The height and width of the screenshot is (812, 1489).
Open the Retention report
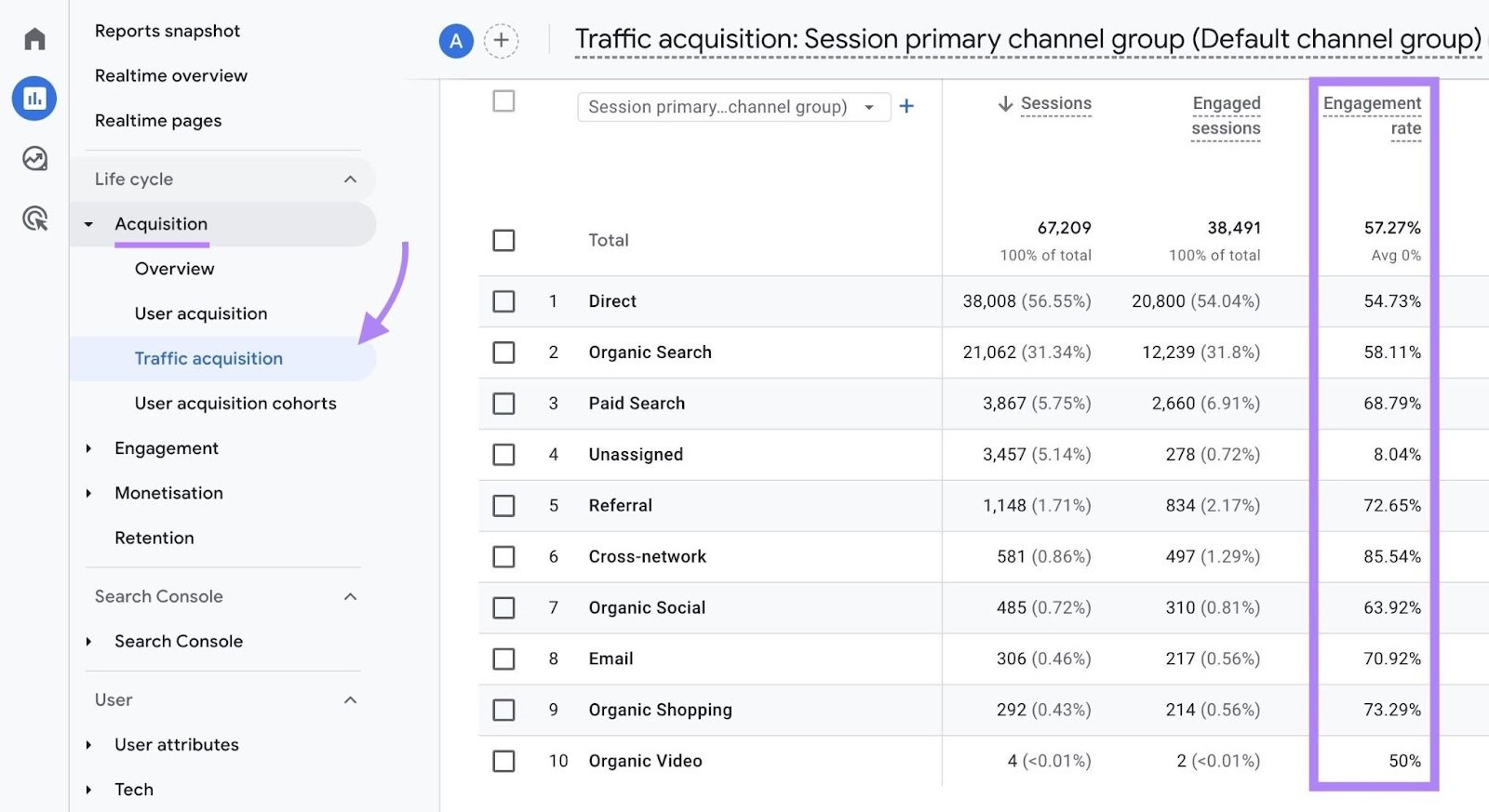tap(154, 538)
